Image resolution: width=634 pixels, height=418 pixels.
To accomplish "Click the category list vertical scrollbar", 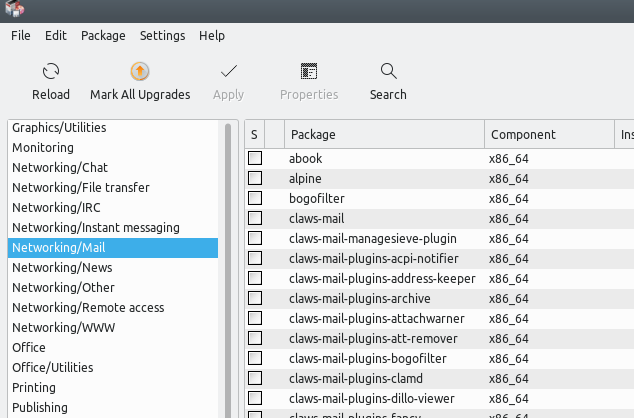I will coord(228,270).
